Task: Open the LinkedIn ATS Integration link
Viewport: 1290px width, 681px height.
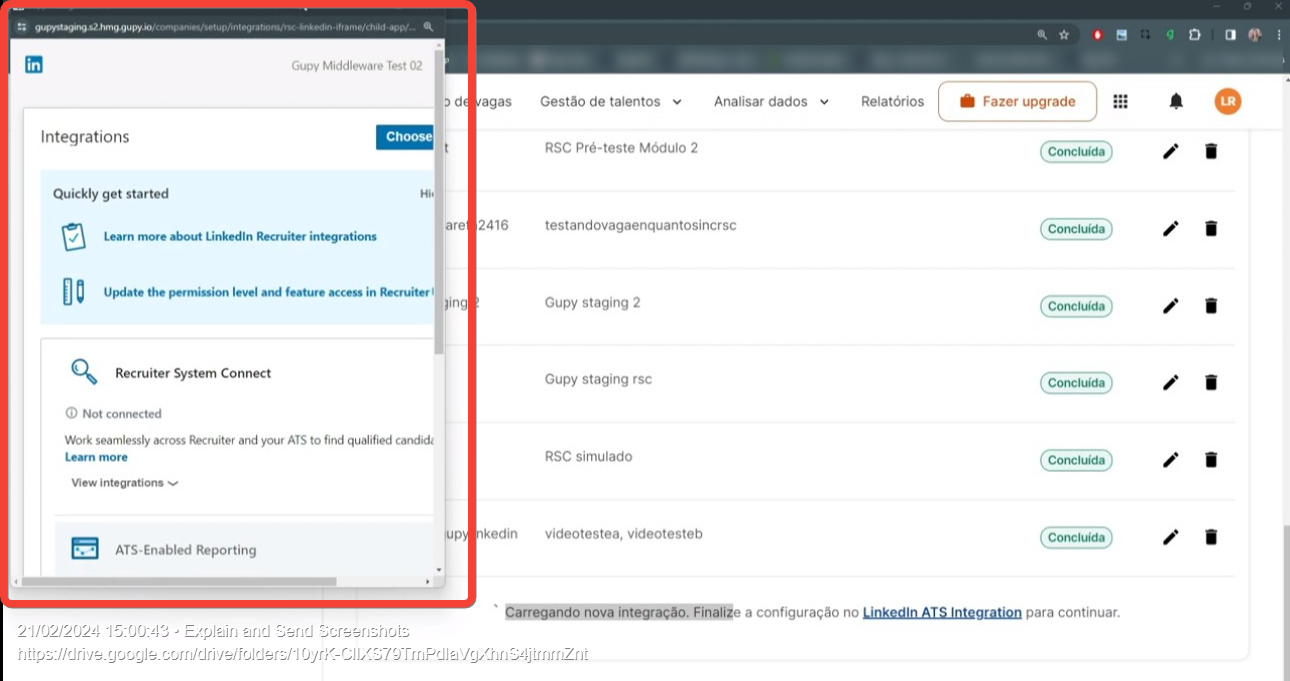Action: click(942, 612)
